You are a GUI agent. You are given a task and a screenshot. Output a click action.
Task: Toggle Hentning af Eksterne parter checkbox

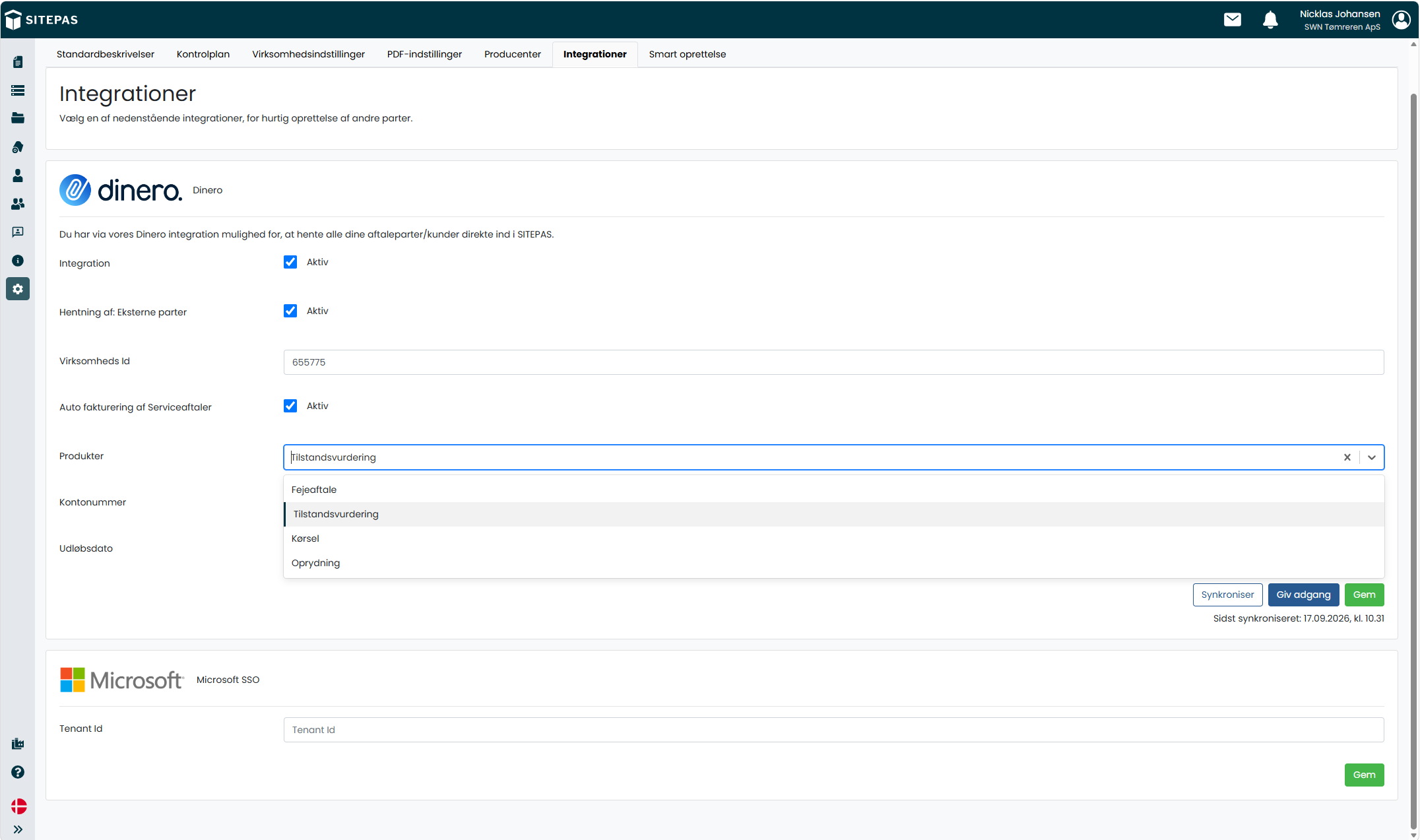click(290, 311)
